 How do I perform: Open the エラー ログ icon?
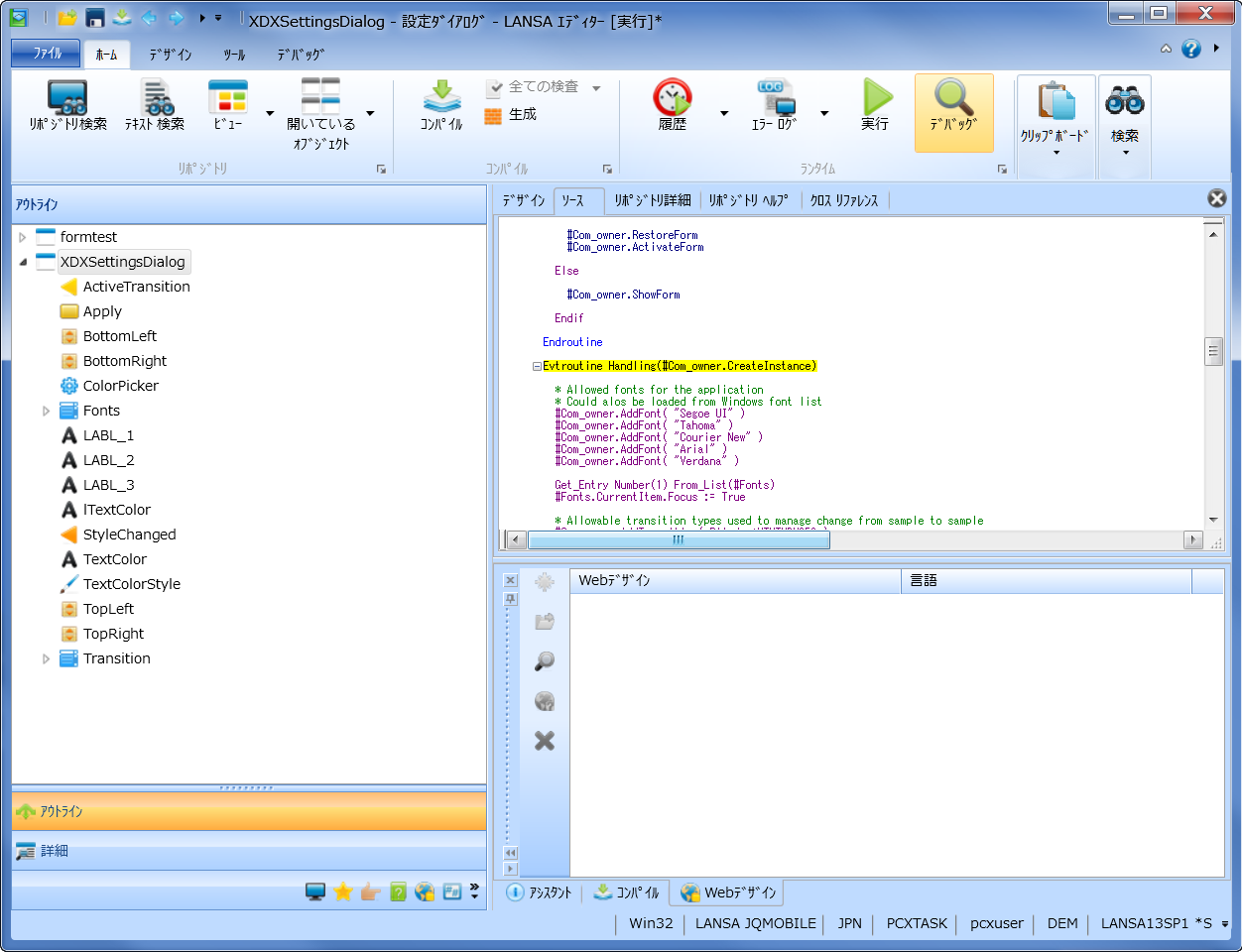pyautogui.click(x=774, y=99)
